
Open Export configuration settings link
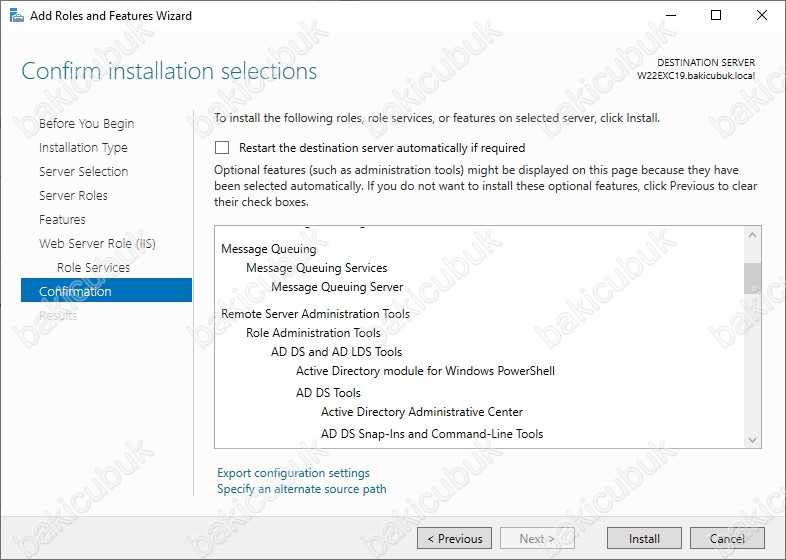(x=293, y=473)
